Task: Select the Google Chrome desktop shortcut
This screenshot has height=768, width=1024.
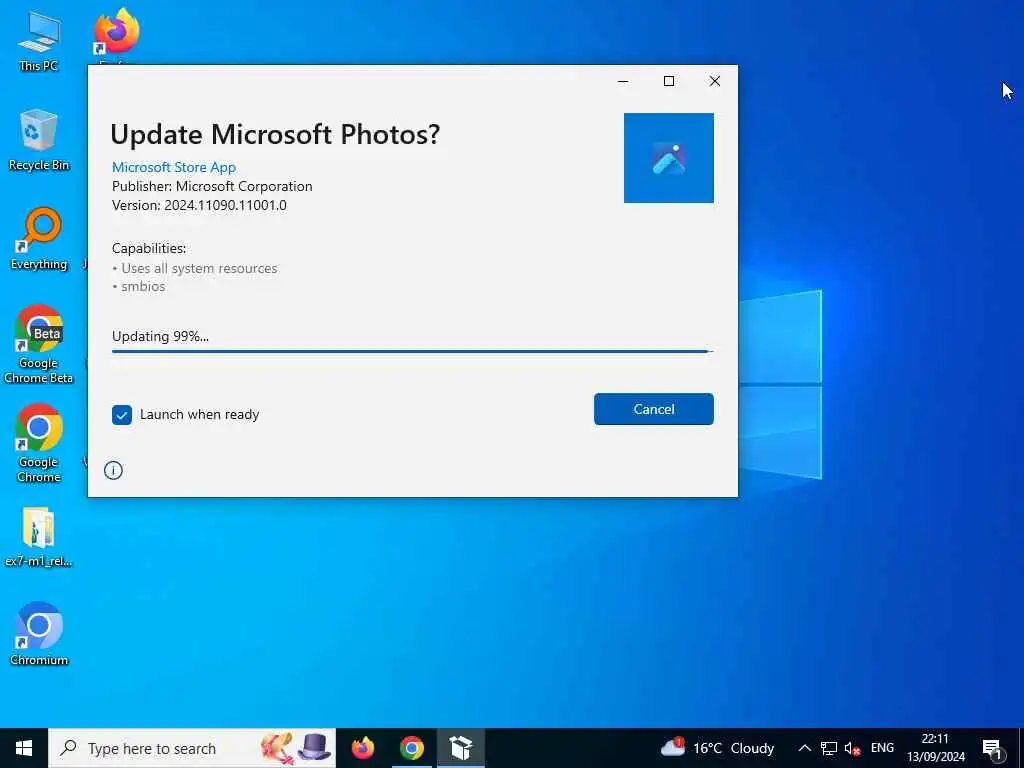Action: [x=39, y=443]
